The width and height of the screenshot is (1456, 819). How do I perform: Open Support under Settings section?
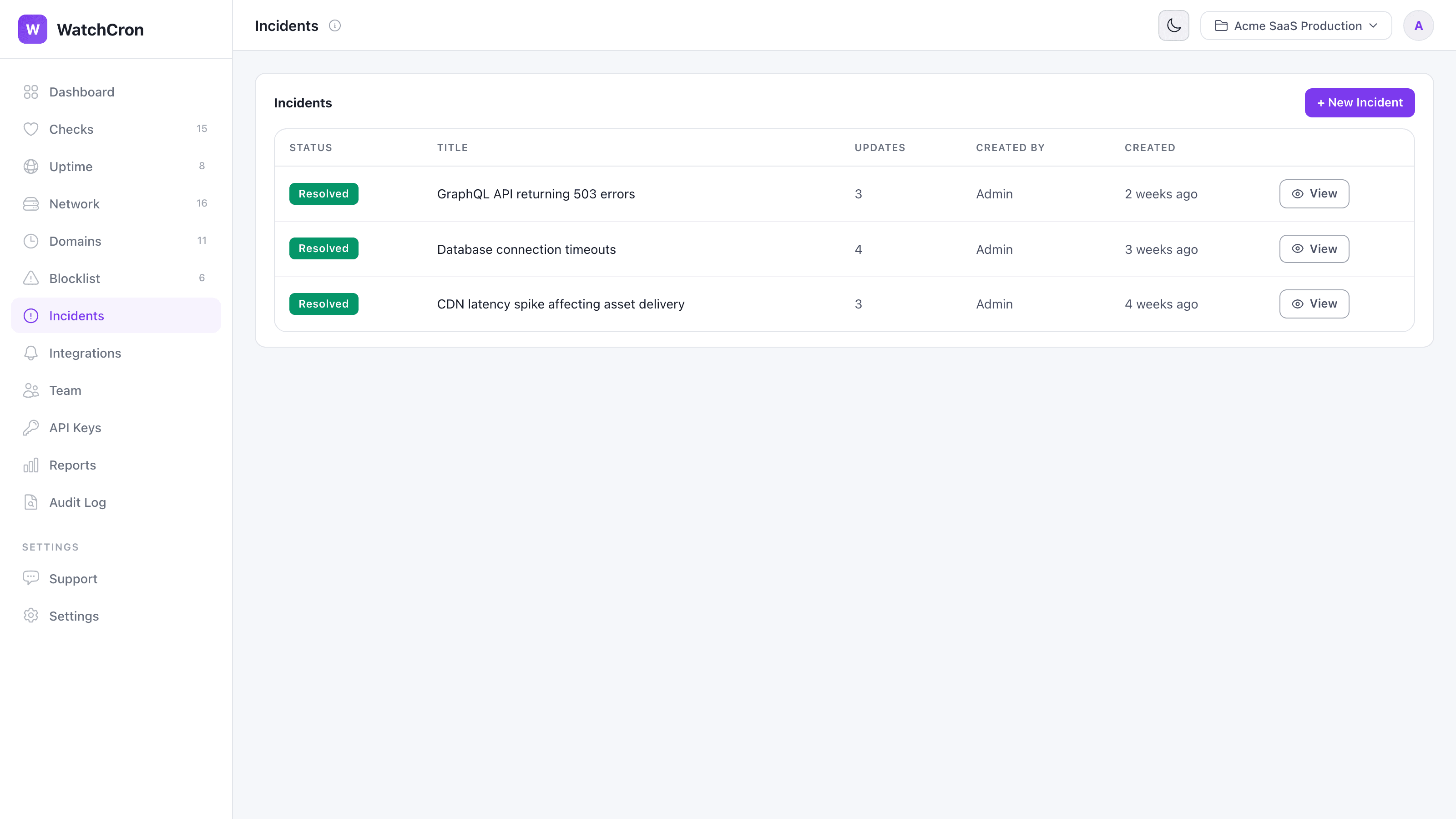pyautogui.click(x=116, y=578)
